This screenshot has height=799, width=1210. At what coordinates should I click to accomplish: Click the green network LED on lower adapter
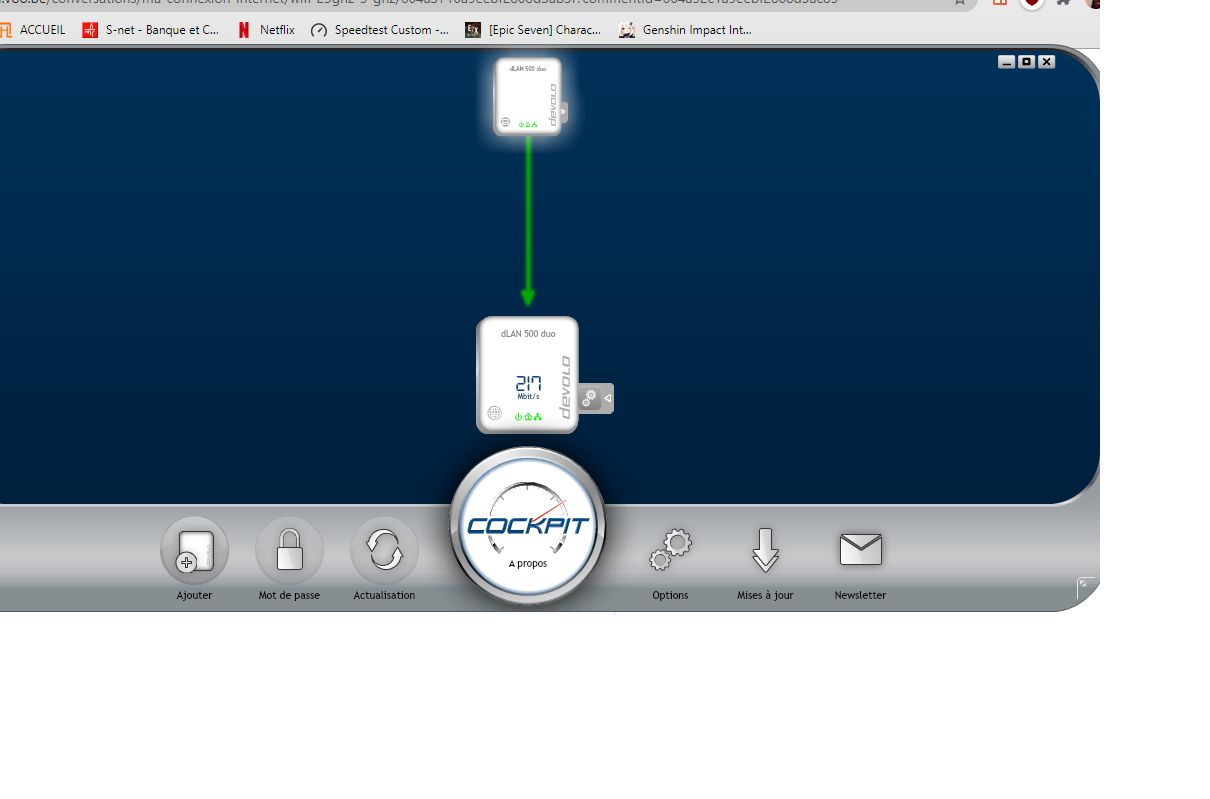538,417
